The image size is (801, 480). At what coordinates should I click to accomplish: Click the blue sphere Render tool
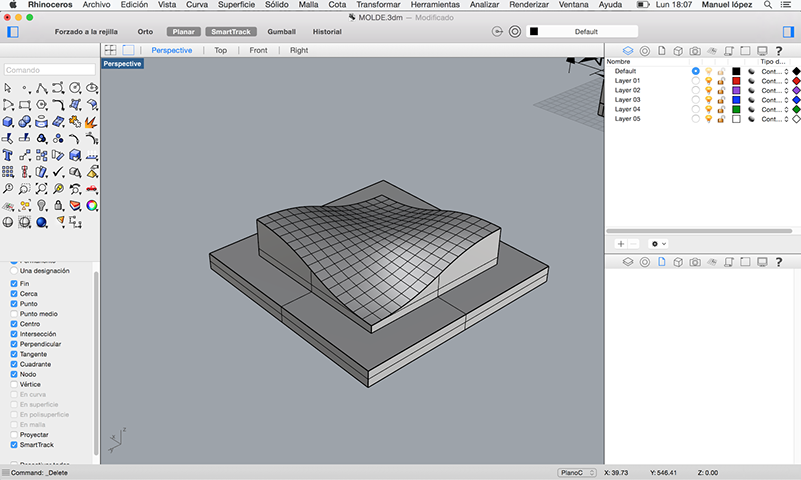(41, 223)
